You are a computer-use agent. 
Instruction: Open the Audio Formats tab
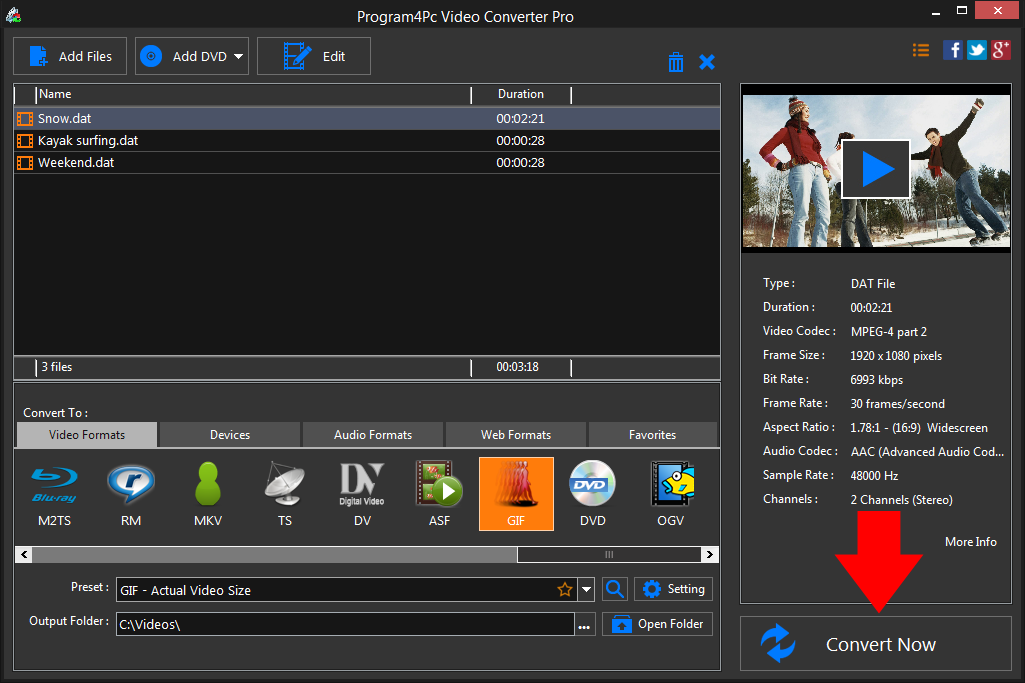click(373, 435)
